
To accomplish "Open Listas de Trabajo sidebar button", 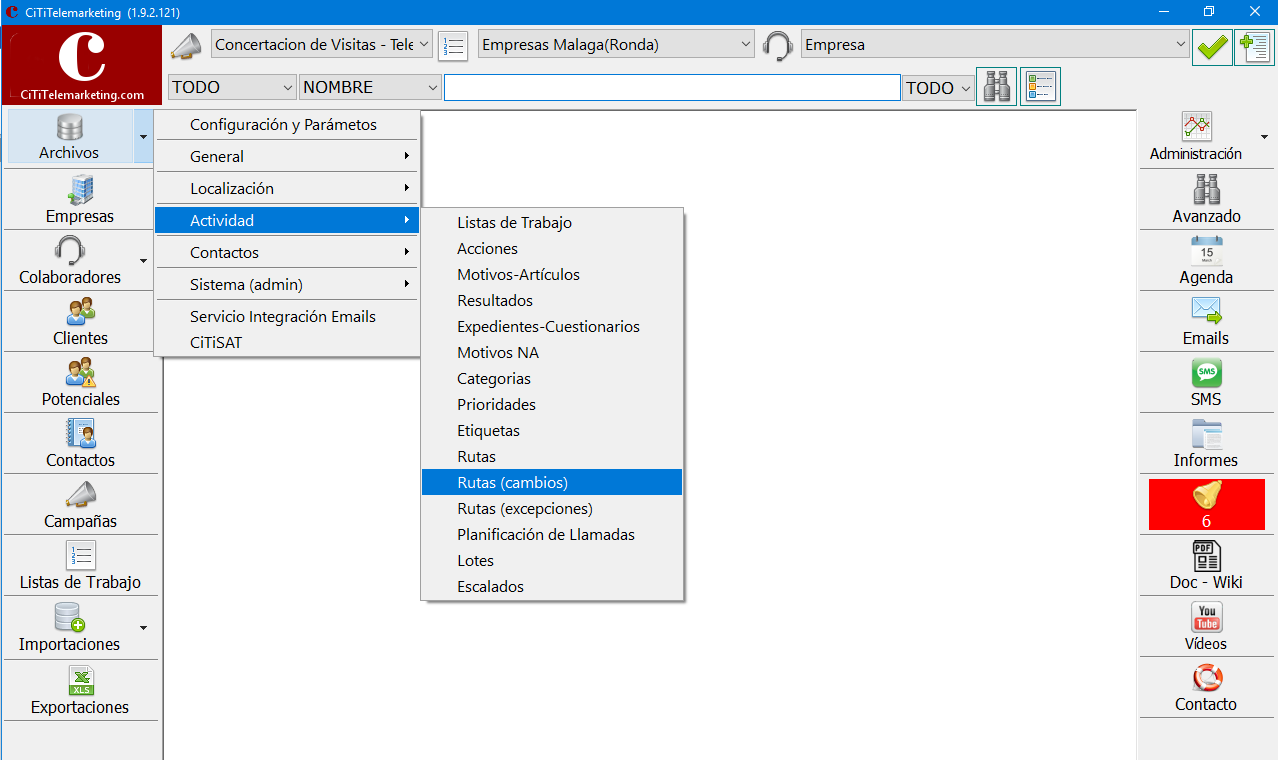I will [80, 566].
